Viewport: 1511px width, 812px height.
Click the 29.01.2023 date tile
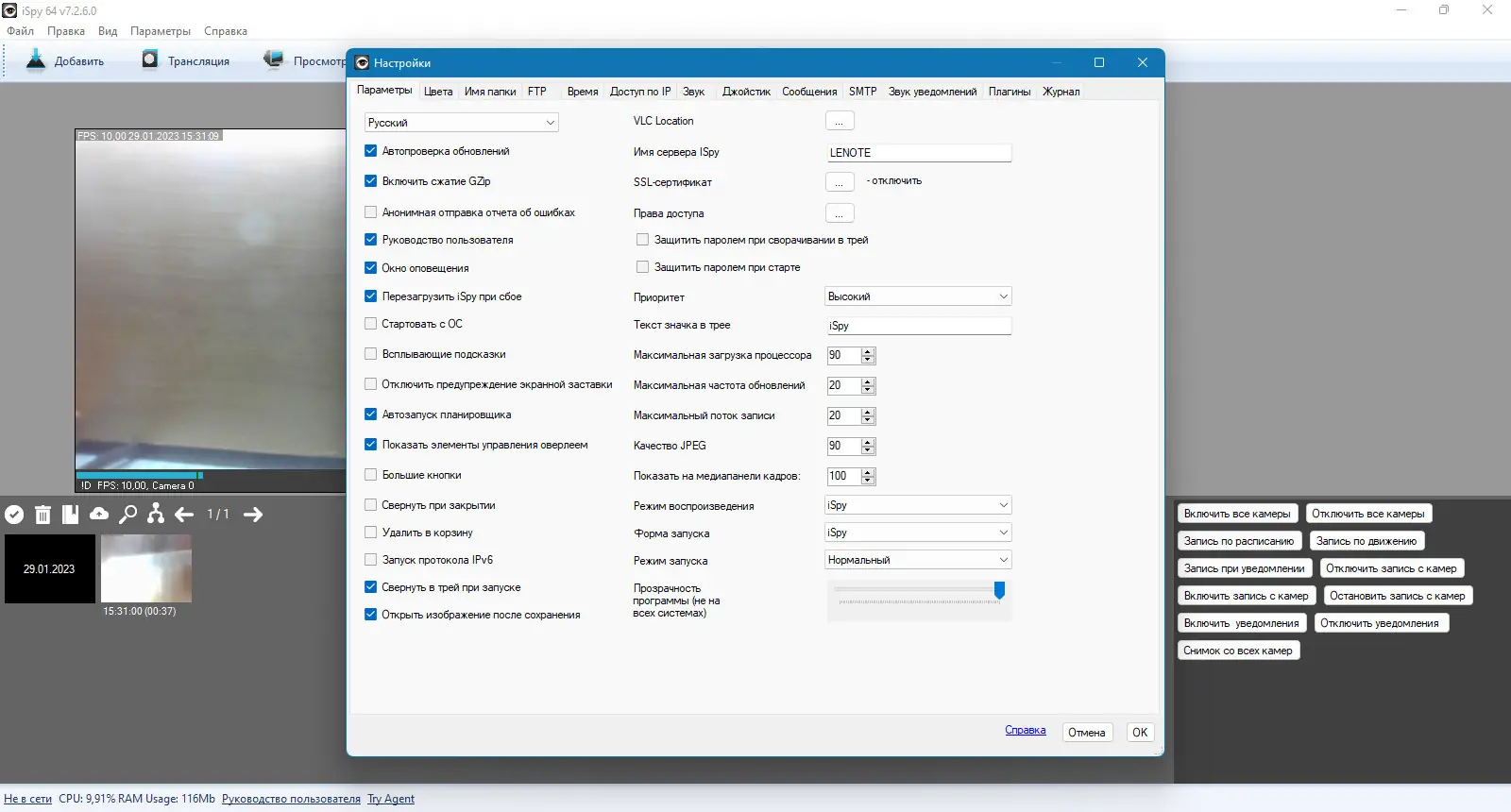click(x=50, y=568)
